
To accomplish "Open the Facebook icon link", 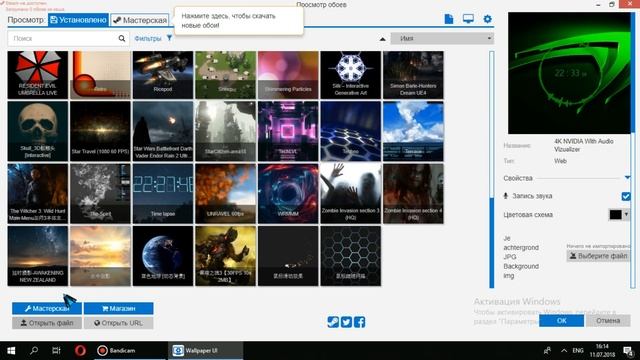I will [x=359, y=322].
